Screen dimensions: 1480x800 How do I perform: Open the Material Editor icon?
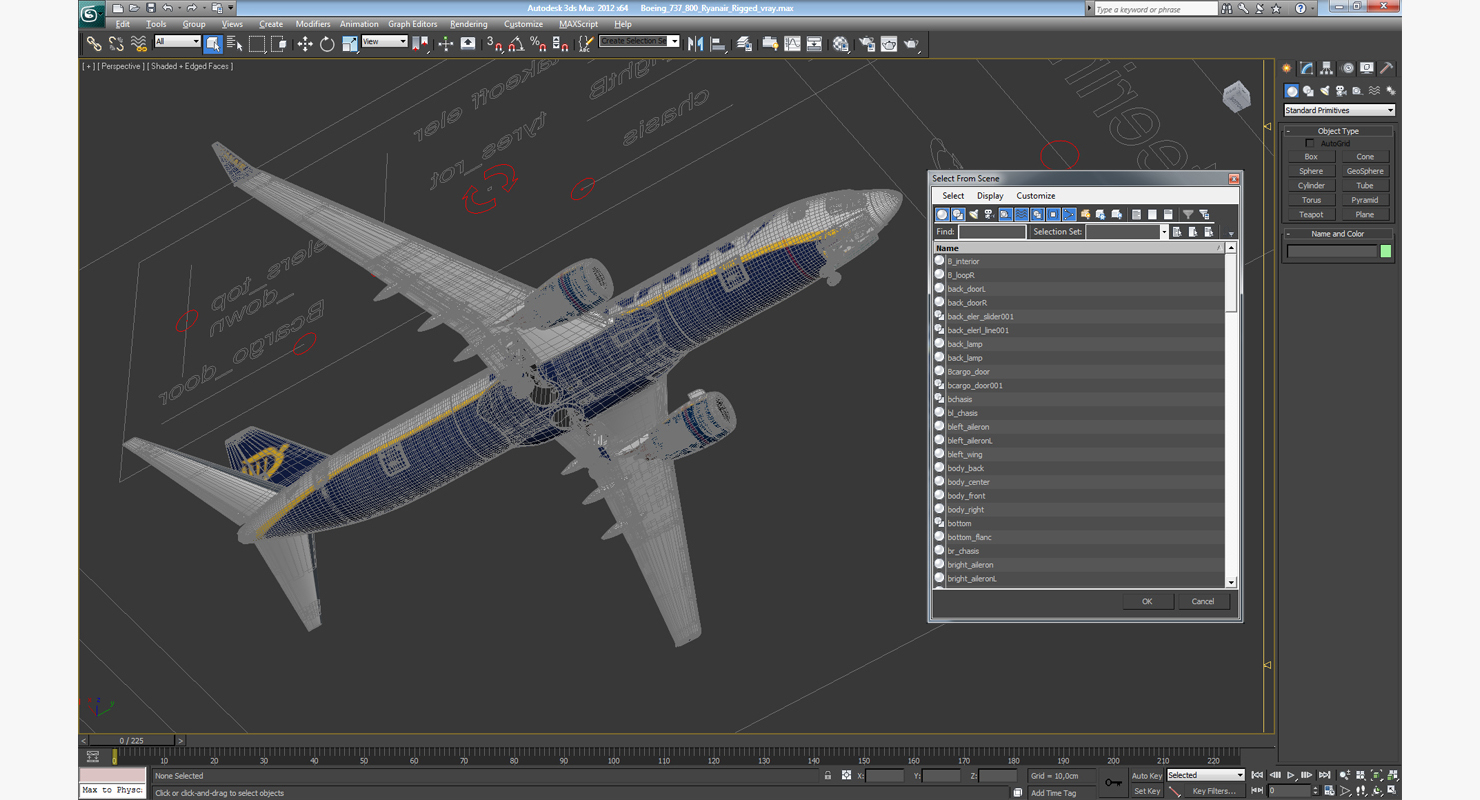click(x=840, y=44)
